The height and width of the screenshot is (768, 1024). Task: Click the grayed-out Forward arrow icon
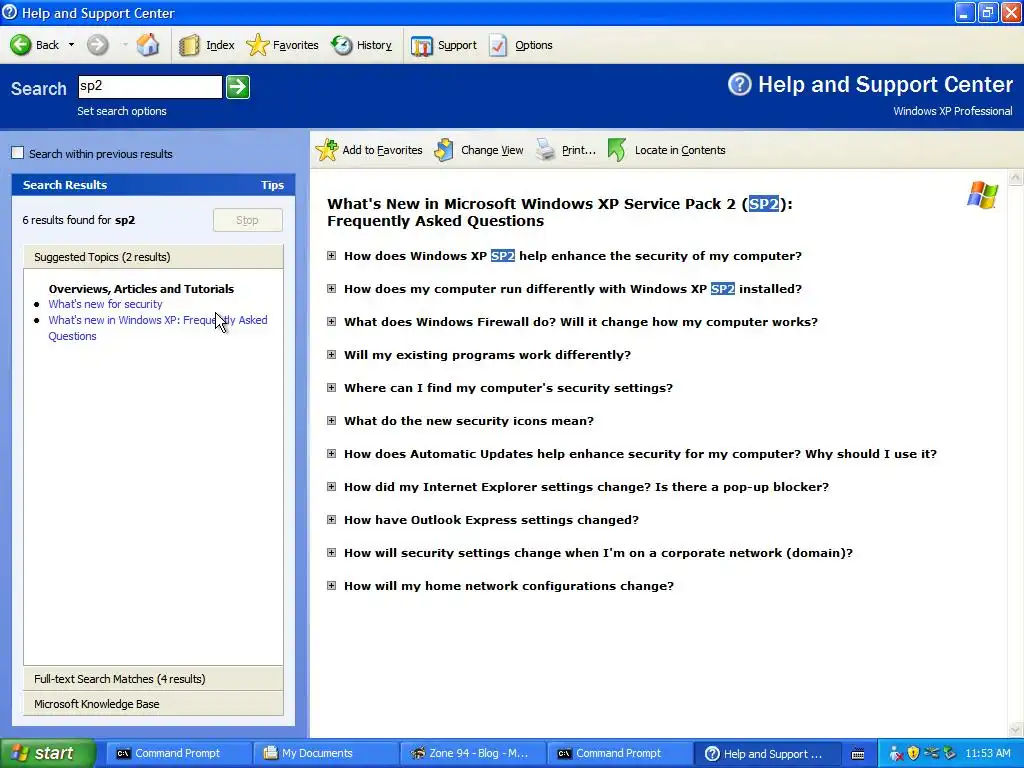point(98,44)
